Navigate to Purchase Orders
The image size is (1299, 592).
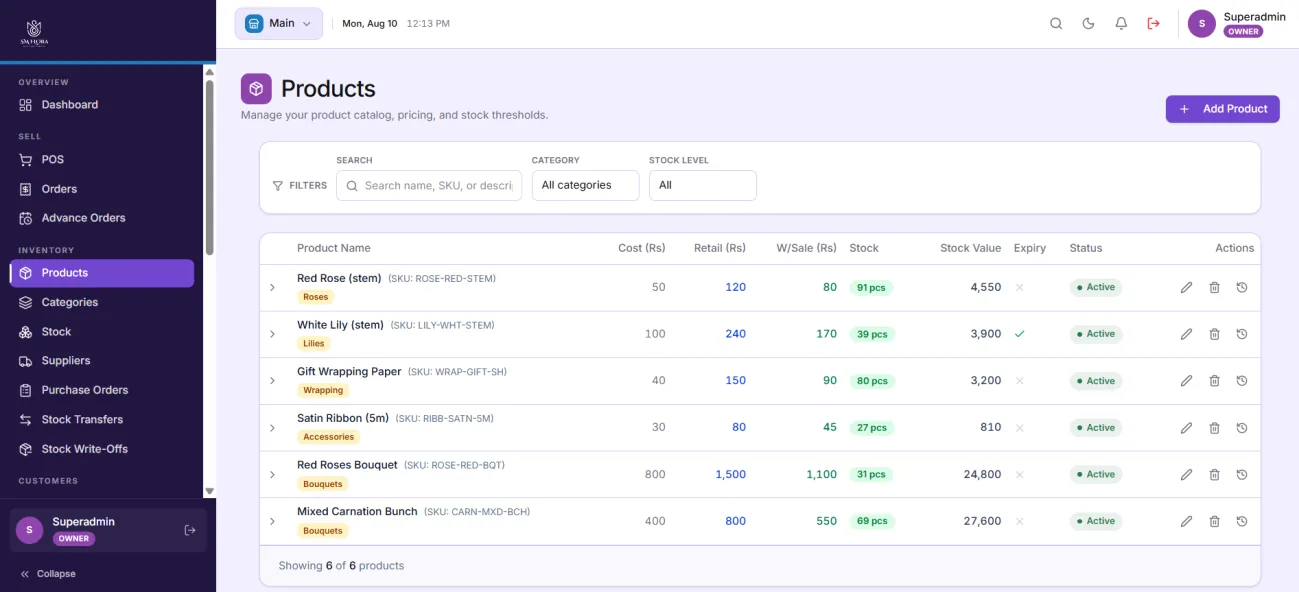(x=102, y=390)
